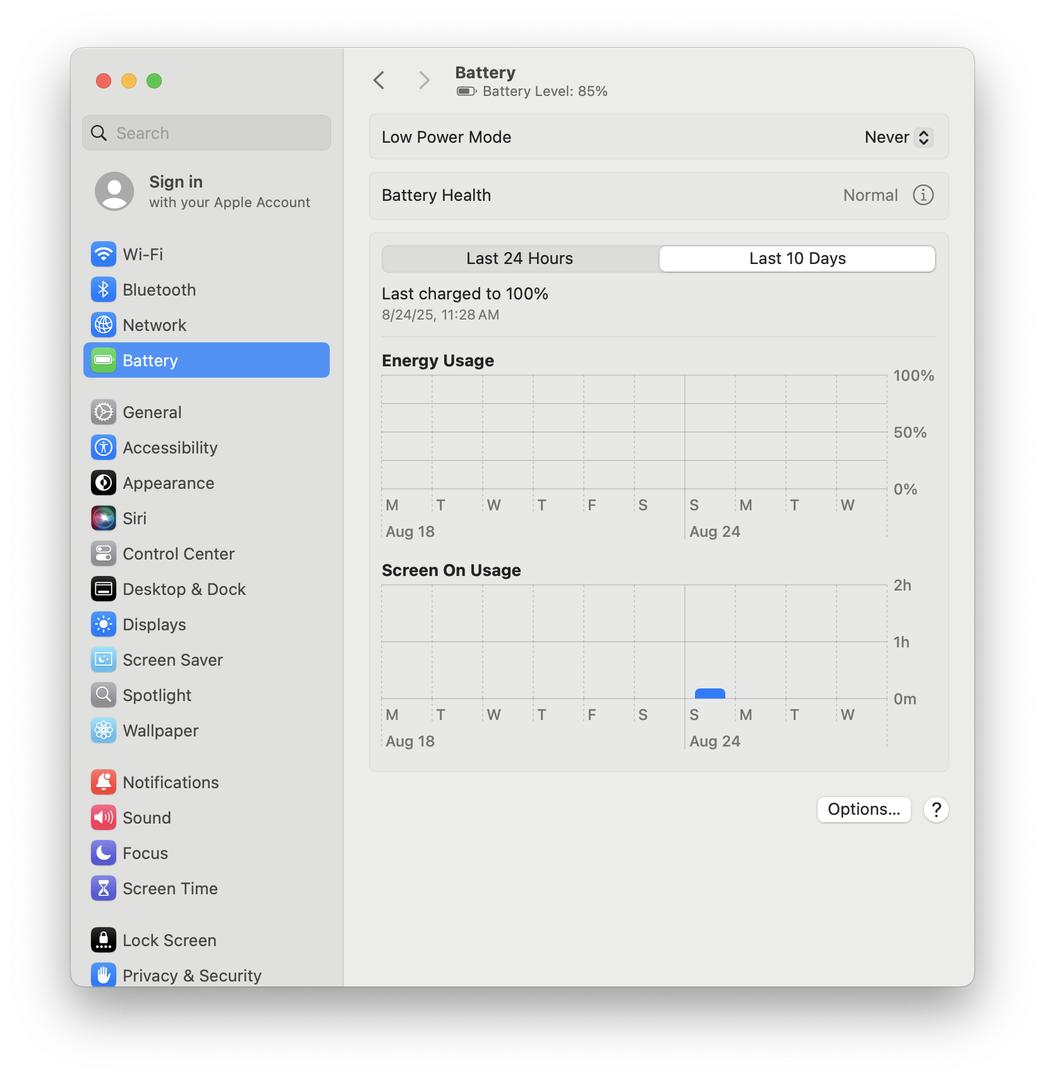Click the 'Normal' battery health value

coord(871,195)
